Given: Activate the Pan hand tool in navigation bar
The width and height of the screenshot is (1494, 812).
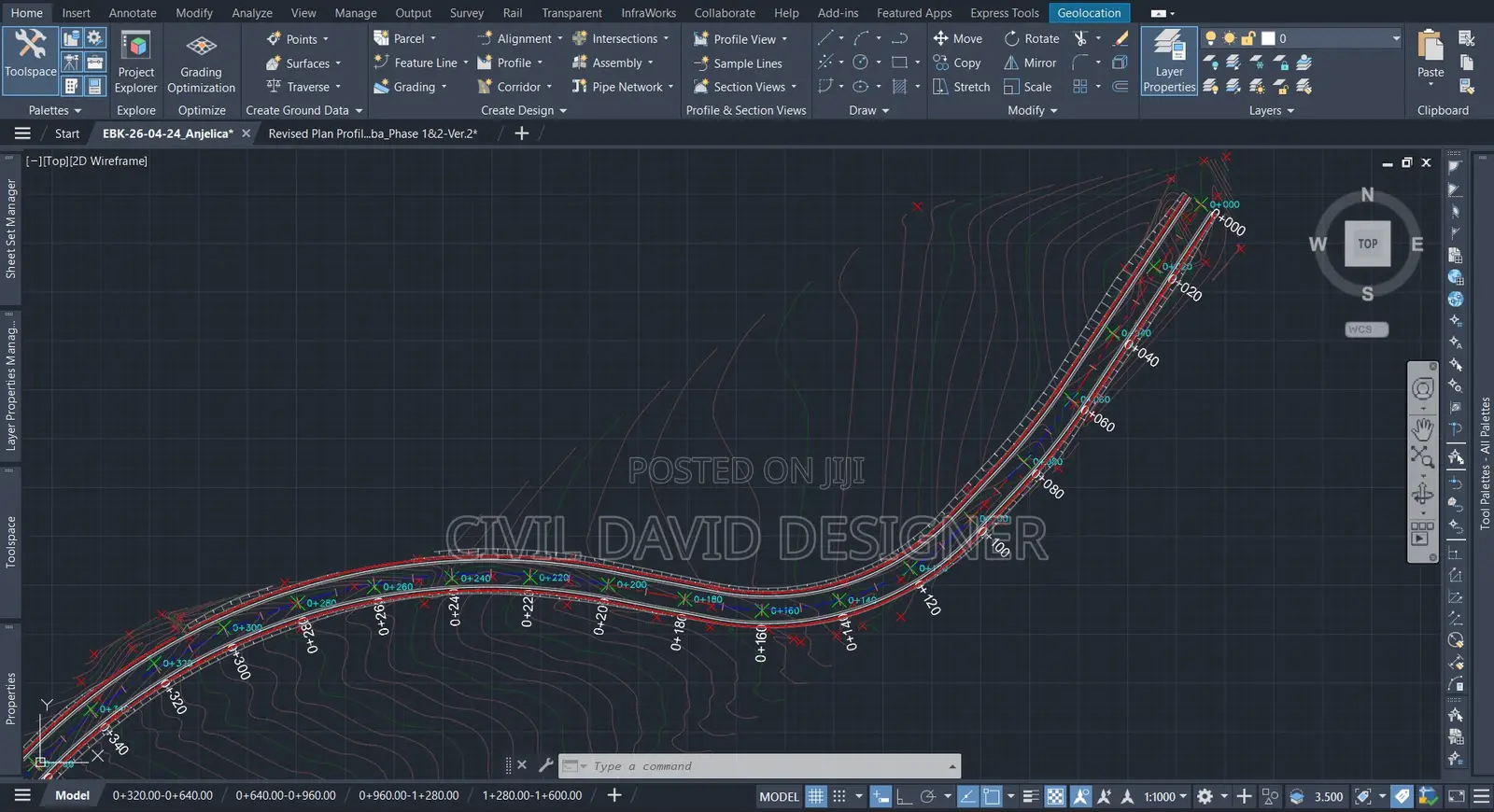Looking at the screenshot, I should click(x=1422, y=429).
